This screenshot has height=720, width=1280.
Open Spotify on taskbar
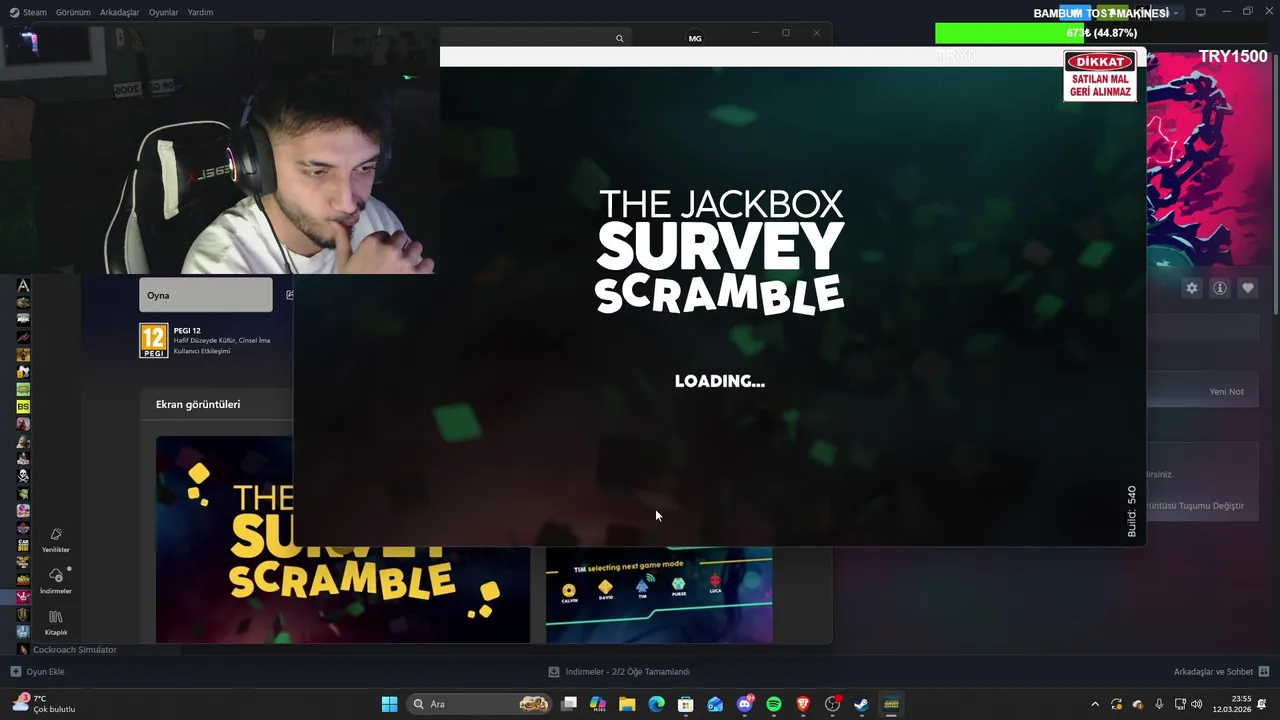point(774,704)
